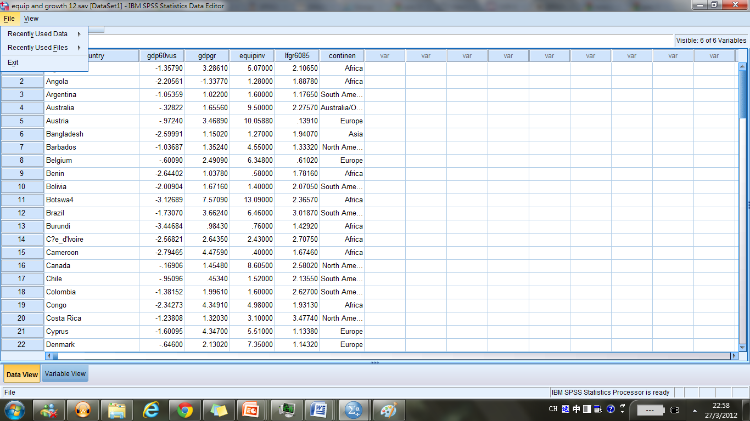Open the View menu
750x421 pixels.
[31, 19]
